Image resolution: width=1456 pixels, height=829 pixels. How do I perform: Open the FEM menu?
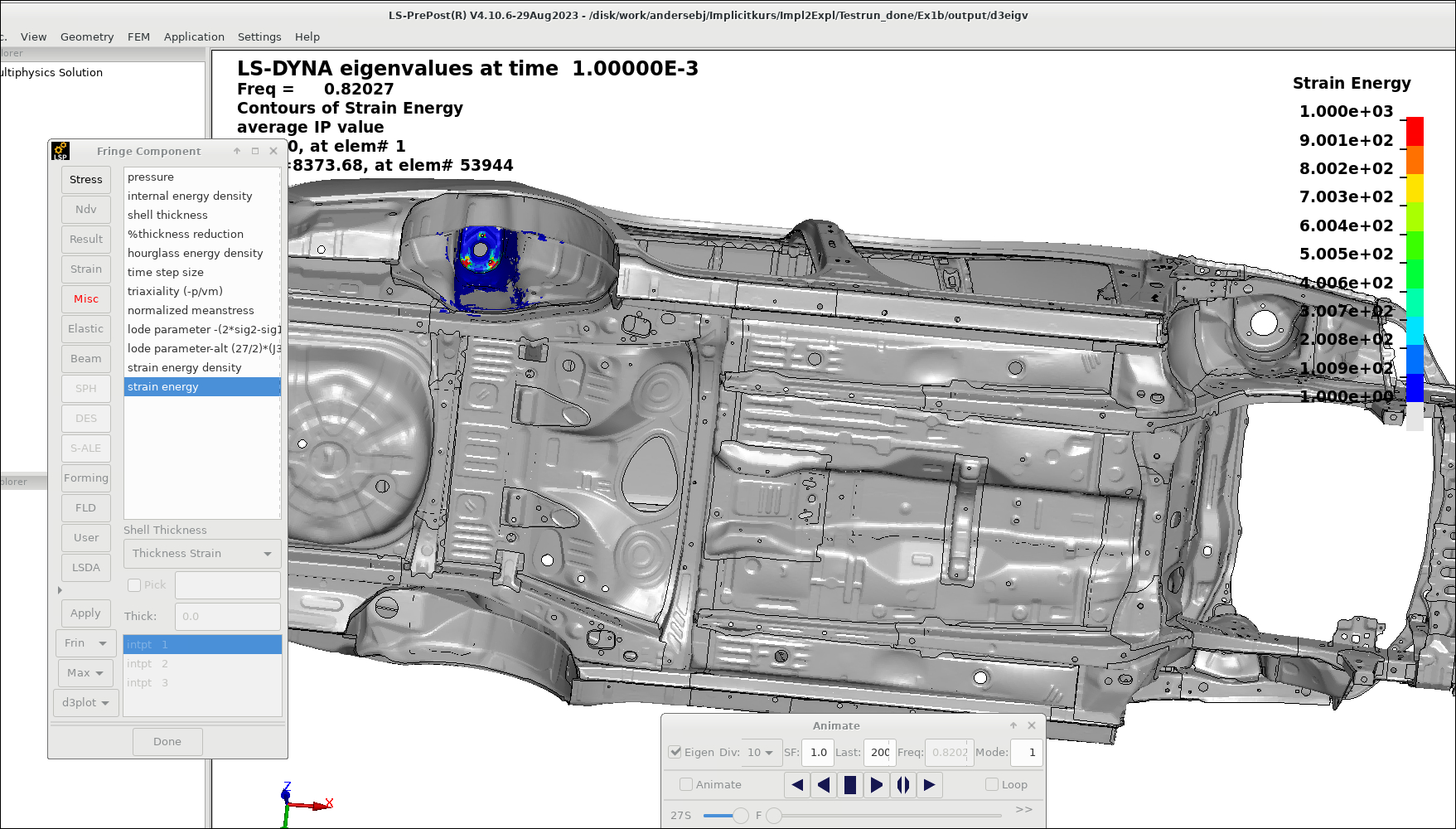[138, 36]
